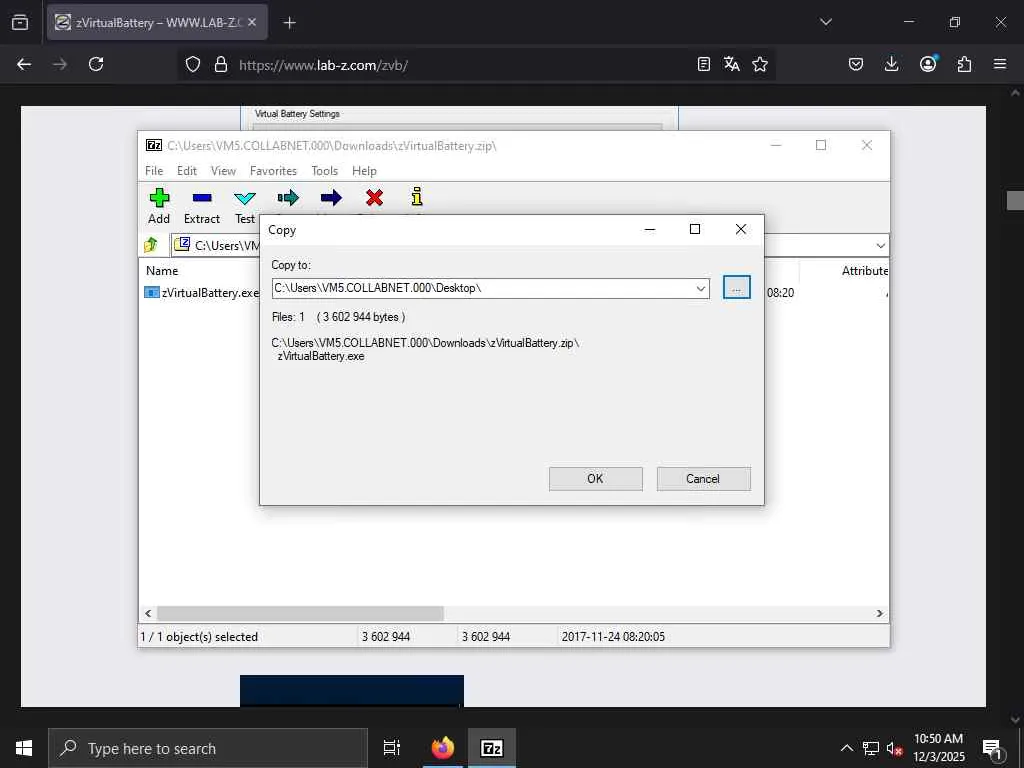Screen dimensions: 1024x768
Task: Open the View menu in 7-Zip
Action: point(223,170)
